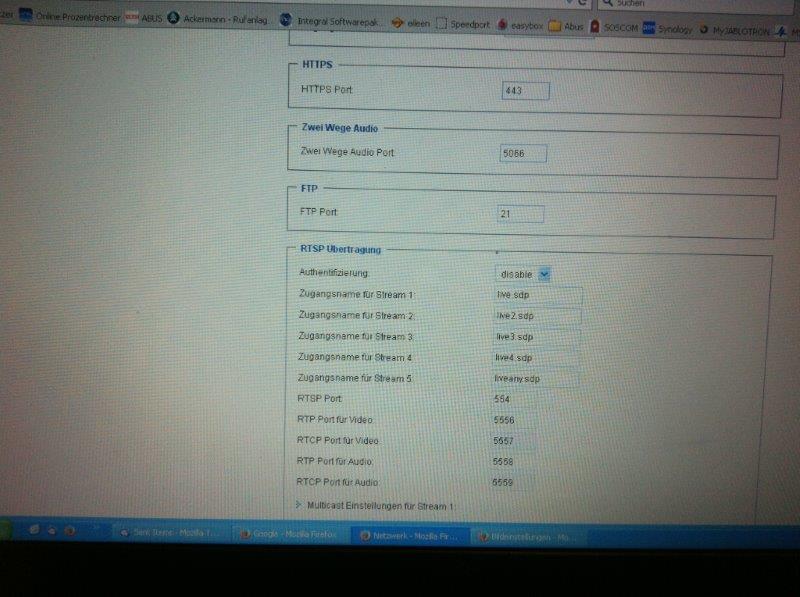Click the FTP Port input field
Image resolution: width=800 pixels, height=597 pixels.
coord(520,214)
